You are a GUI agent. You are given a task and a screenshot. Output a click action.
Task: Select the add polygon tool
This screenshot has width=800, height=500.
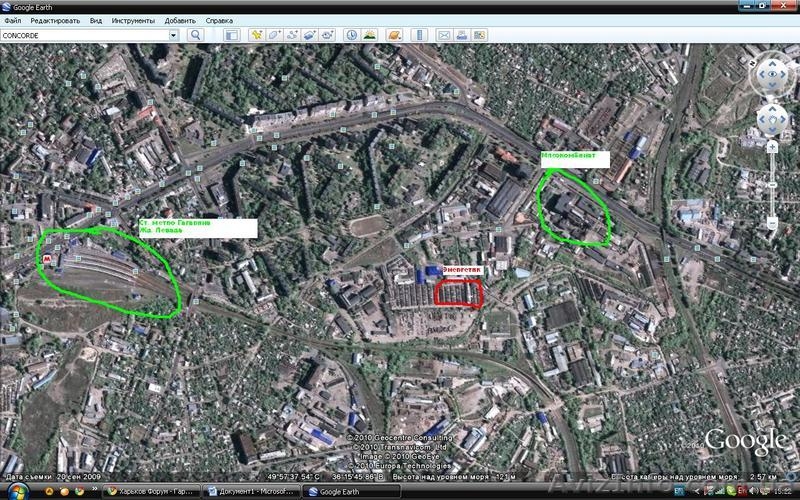pos(274,35)
